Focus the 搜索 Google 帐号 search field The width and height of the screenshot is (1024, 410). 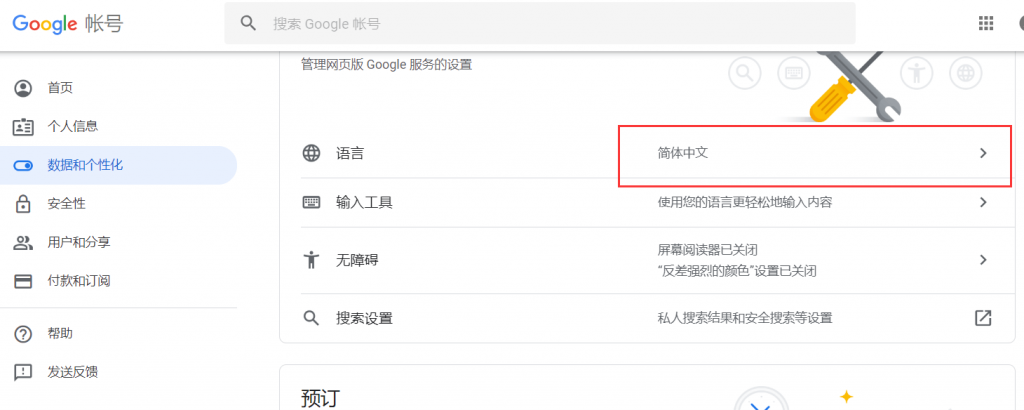pos(550,23)
